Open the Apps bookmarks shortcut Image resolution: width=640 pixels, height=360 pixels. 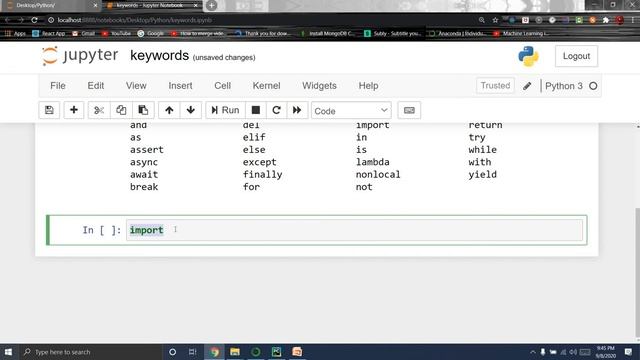(15, 33)
